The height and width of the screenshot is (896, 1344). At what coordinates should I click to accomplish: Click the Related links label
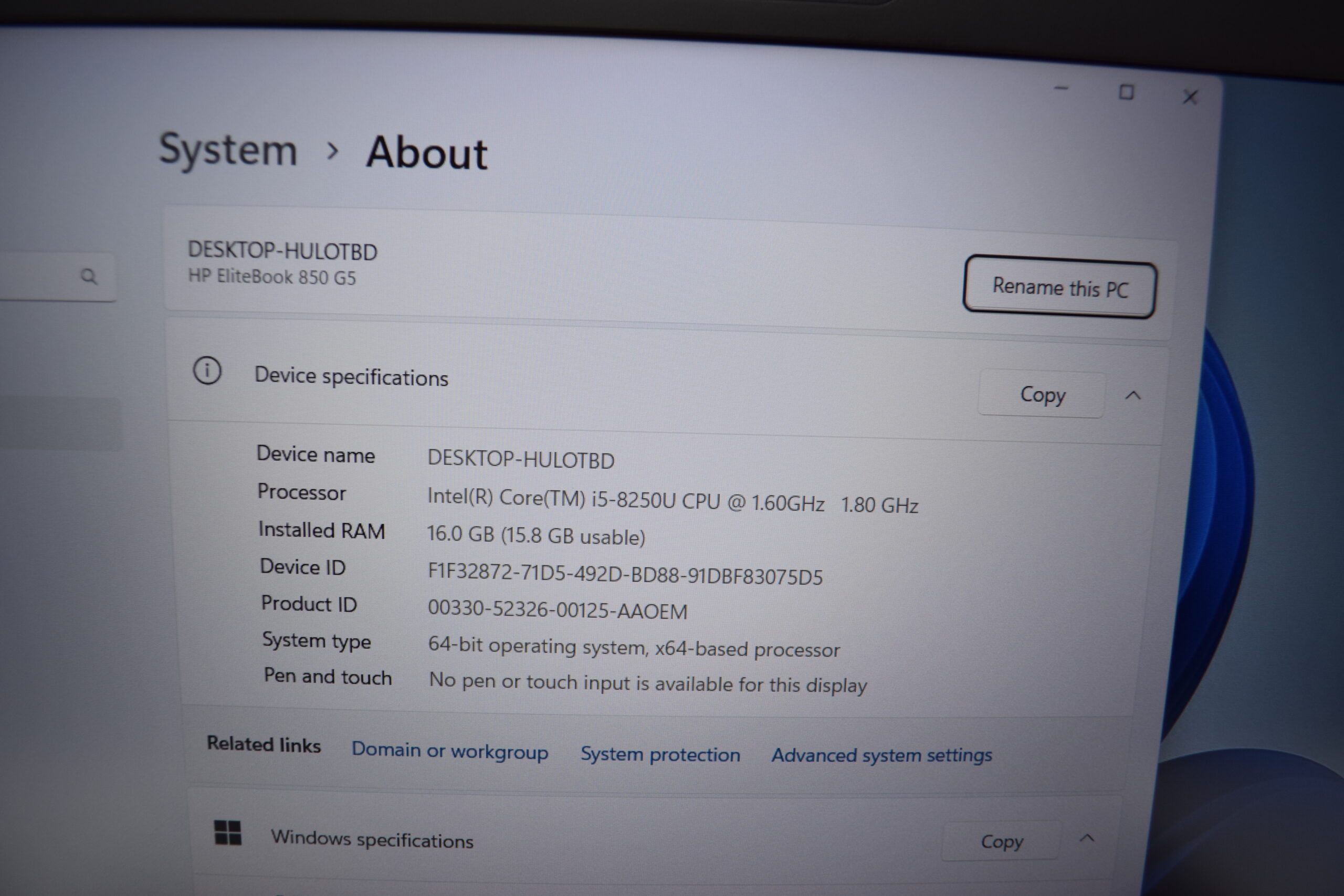click(264, 744)
